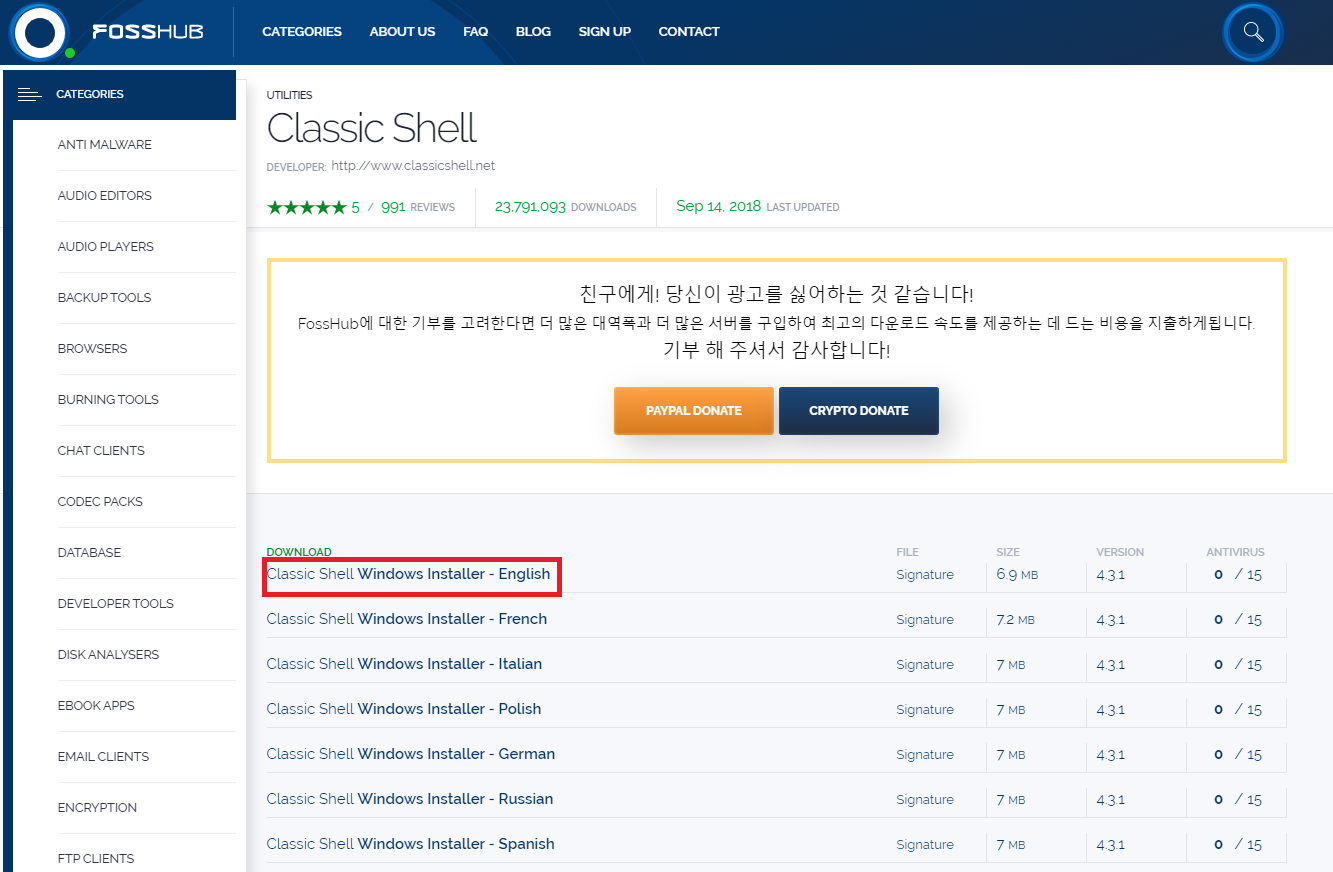This screenshot has width=1333, height=872.
Task: Open the classicshell.net developer link
Action: click(x=413, y=166)
